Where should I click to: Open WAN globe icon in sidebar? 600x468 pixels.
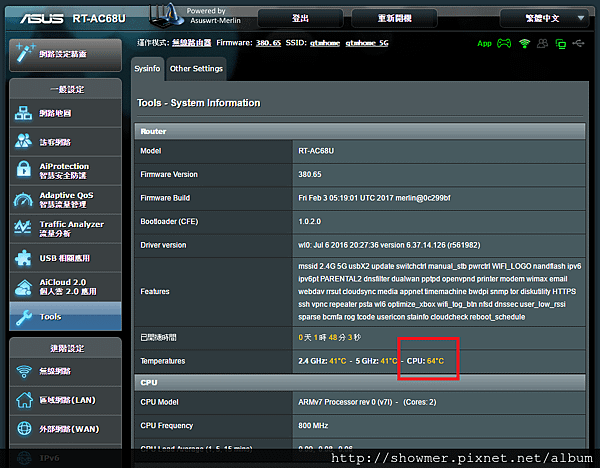pos(24,429)
